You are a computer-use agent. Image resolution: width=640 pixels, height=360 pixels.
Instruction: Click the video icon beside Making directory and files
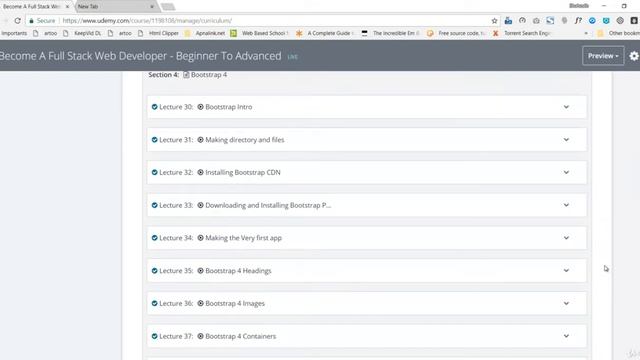[200, 140]
